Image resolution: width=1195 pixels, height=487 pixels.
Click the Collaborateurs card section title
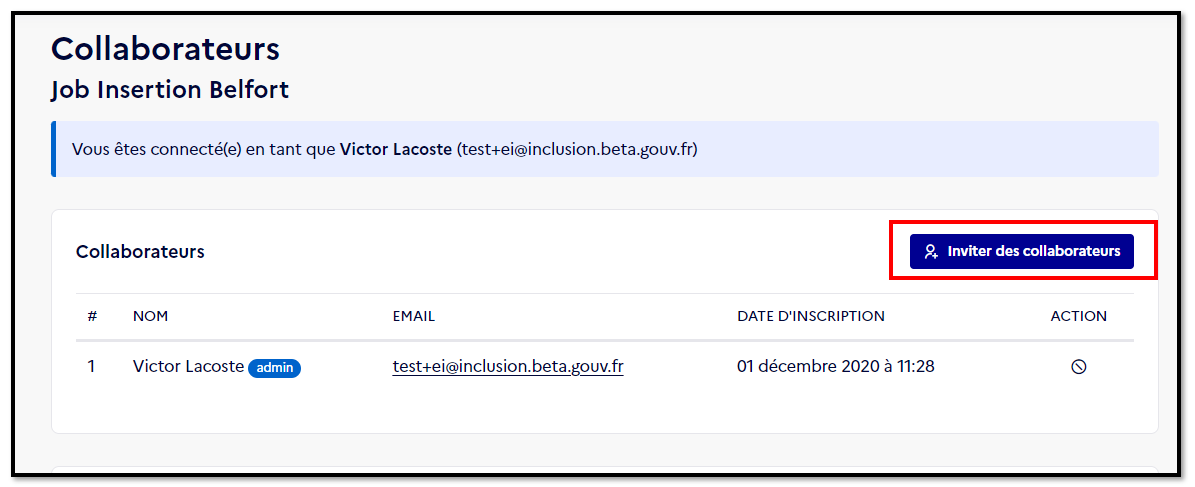click(140, 252)
